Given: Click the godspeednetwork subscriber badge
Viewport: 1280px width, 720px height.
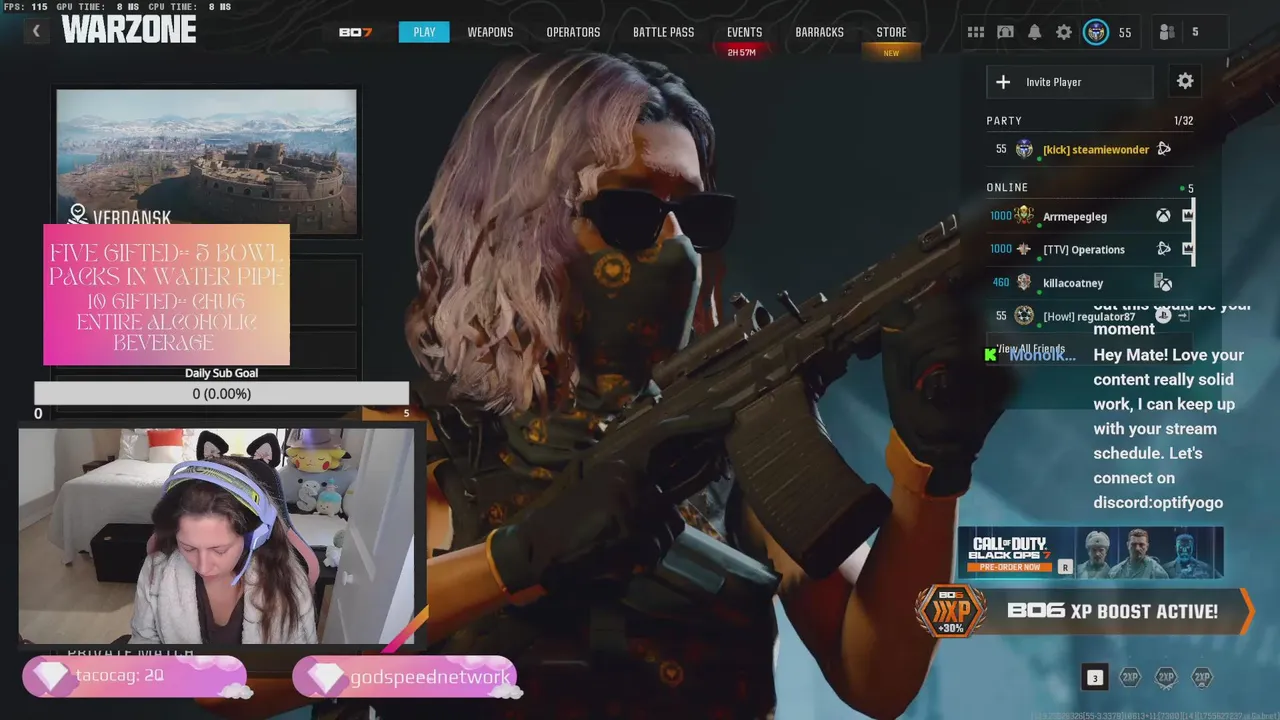Looking at the screenshot, I should pyautogui.click(x=404, y=677).
